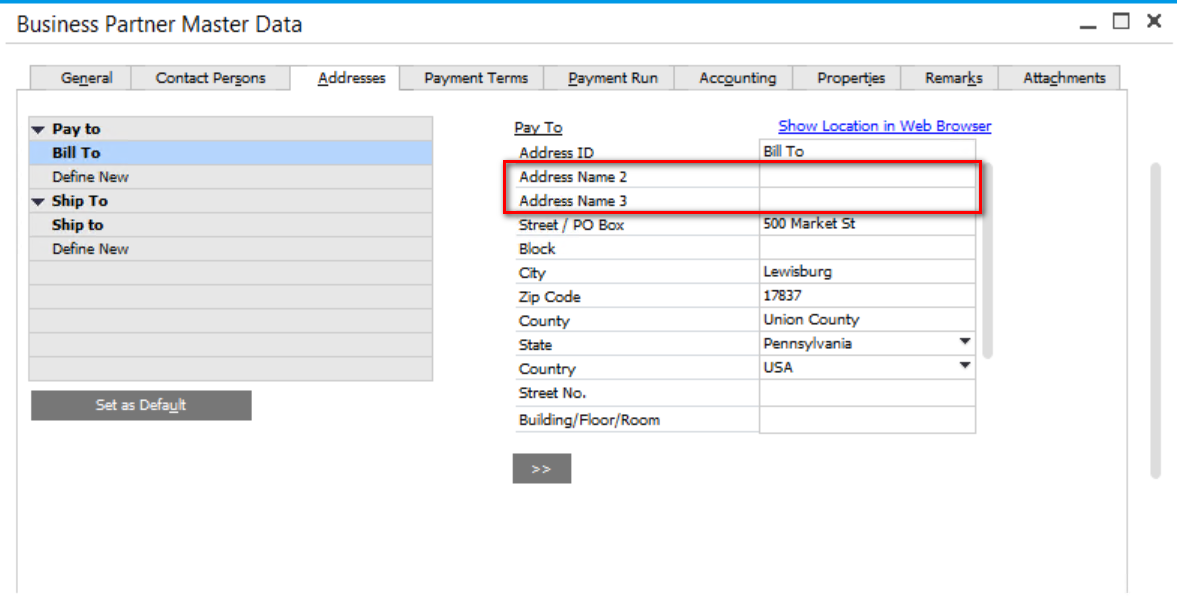Open the Contact Persons tab
Screen dimensions: 1177x600
click(211, 78)
